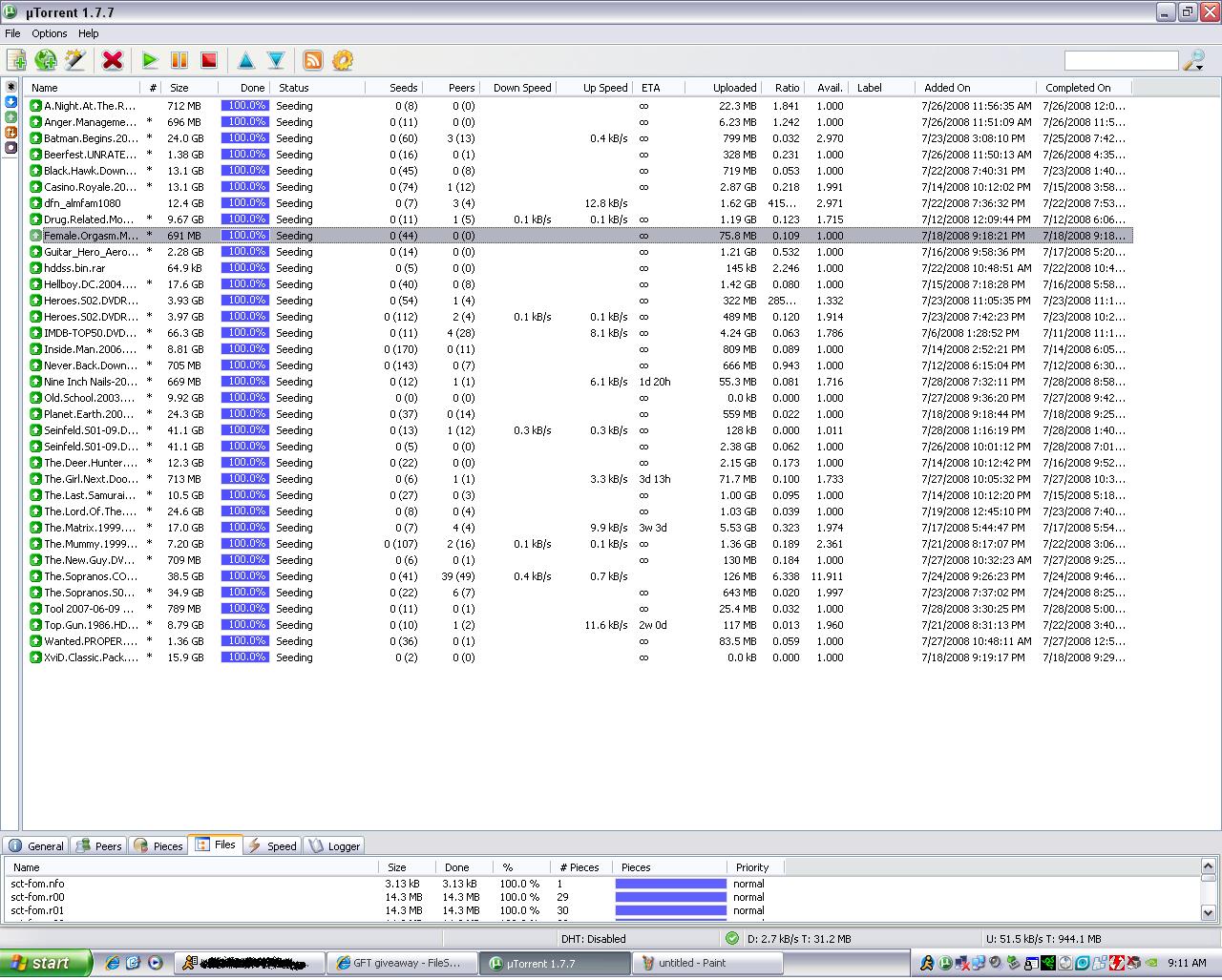Screen dimensions: 1222x980
Task: Sort files by the Priority column header
Action: coord(756,867)
